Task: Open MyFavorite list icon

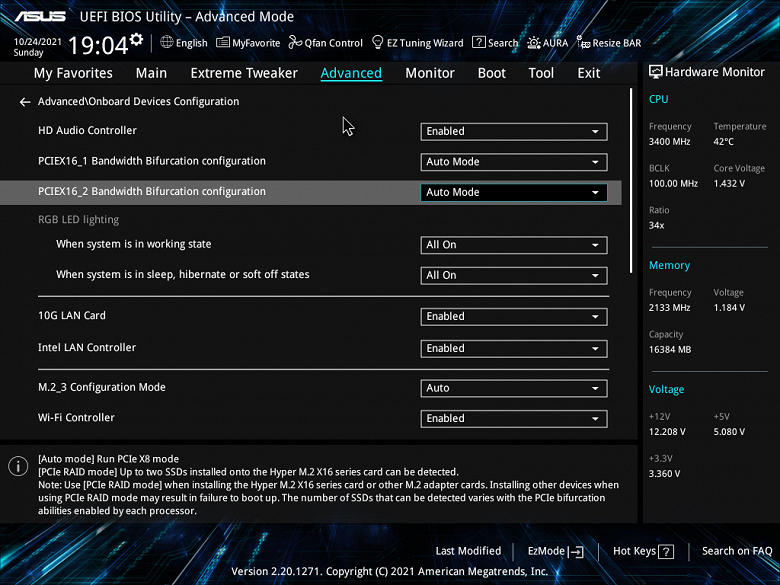Action: (x=223, y=43)
